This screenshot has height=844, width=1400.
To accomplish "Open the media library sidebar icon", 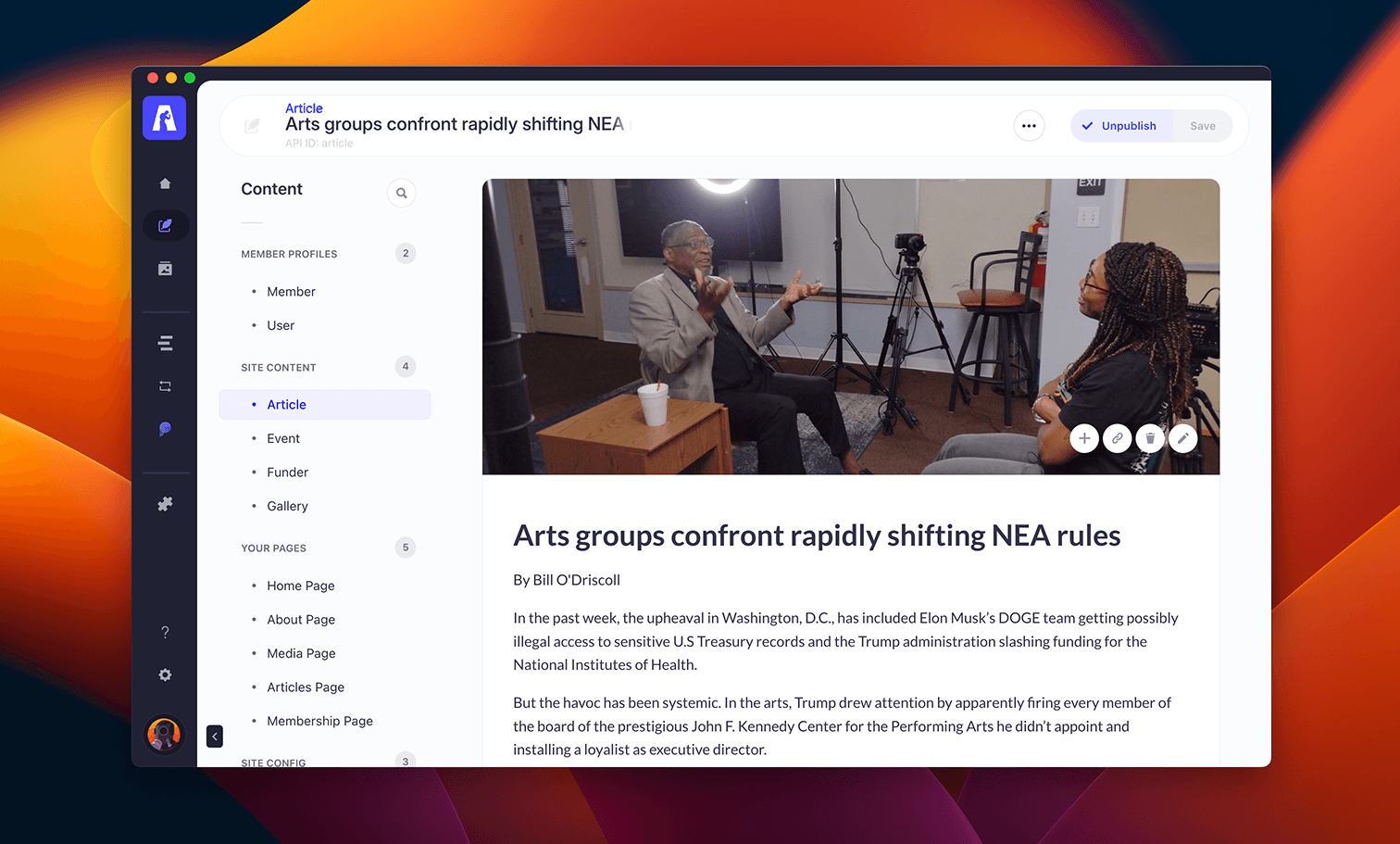I will (x=165, y=269).
